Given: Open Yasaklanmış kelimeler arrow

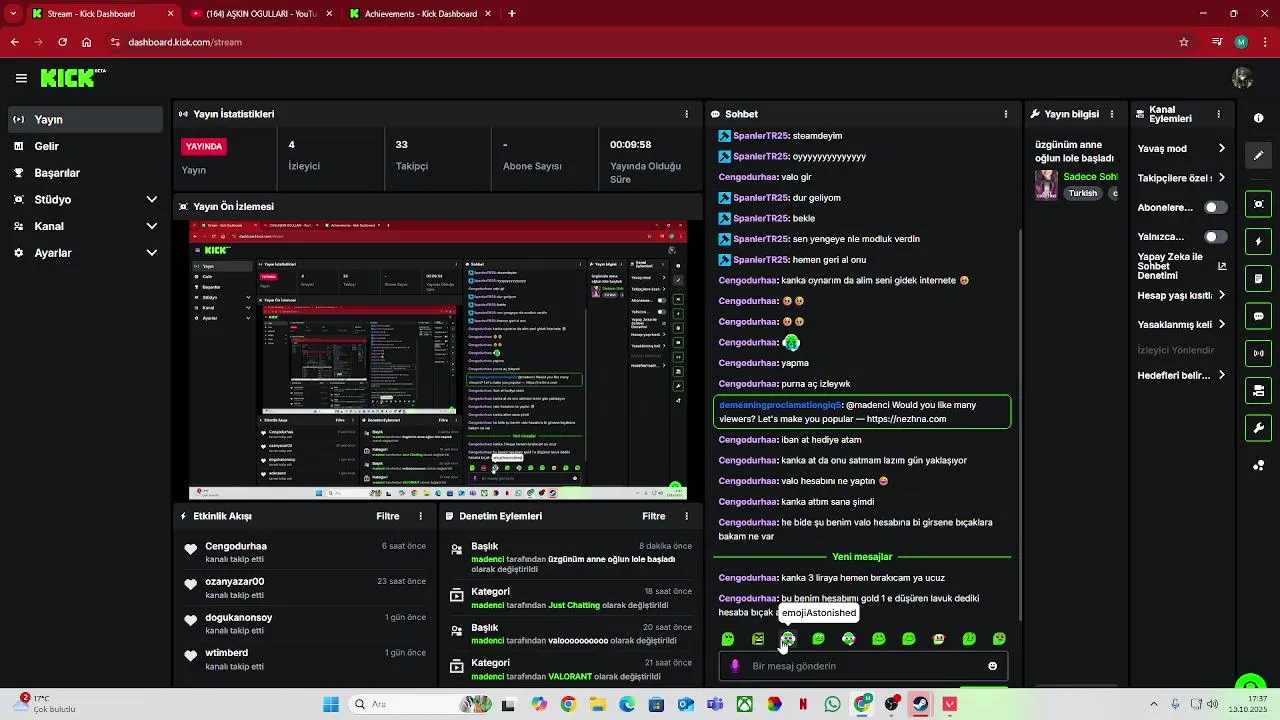Looking at the screenshot, I should coord(1221,325).
